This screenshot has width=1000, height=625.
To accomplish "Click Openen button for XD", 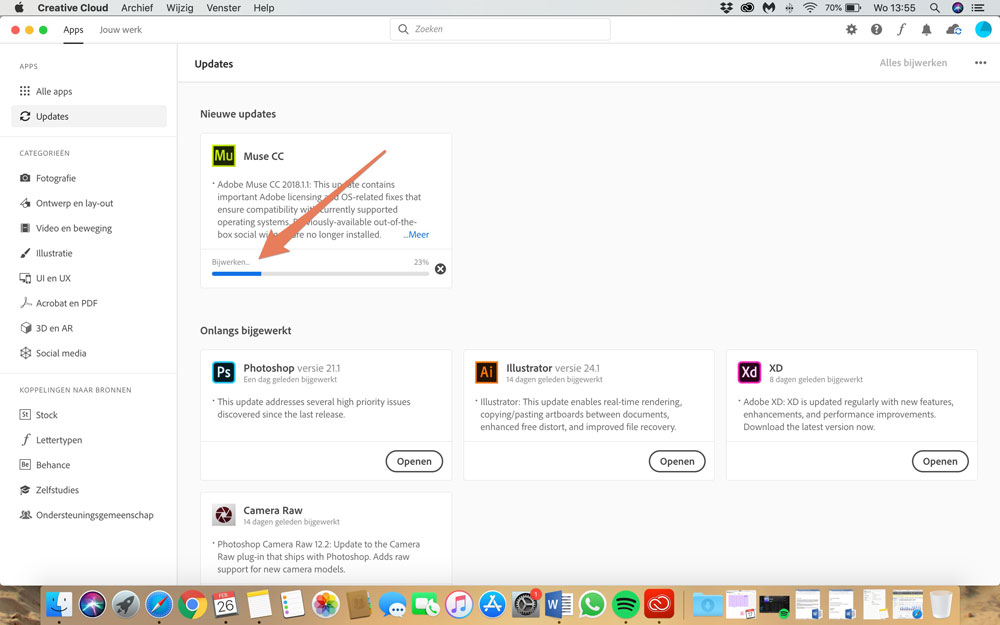I will (939, 461).
